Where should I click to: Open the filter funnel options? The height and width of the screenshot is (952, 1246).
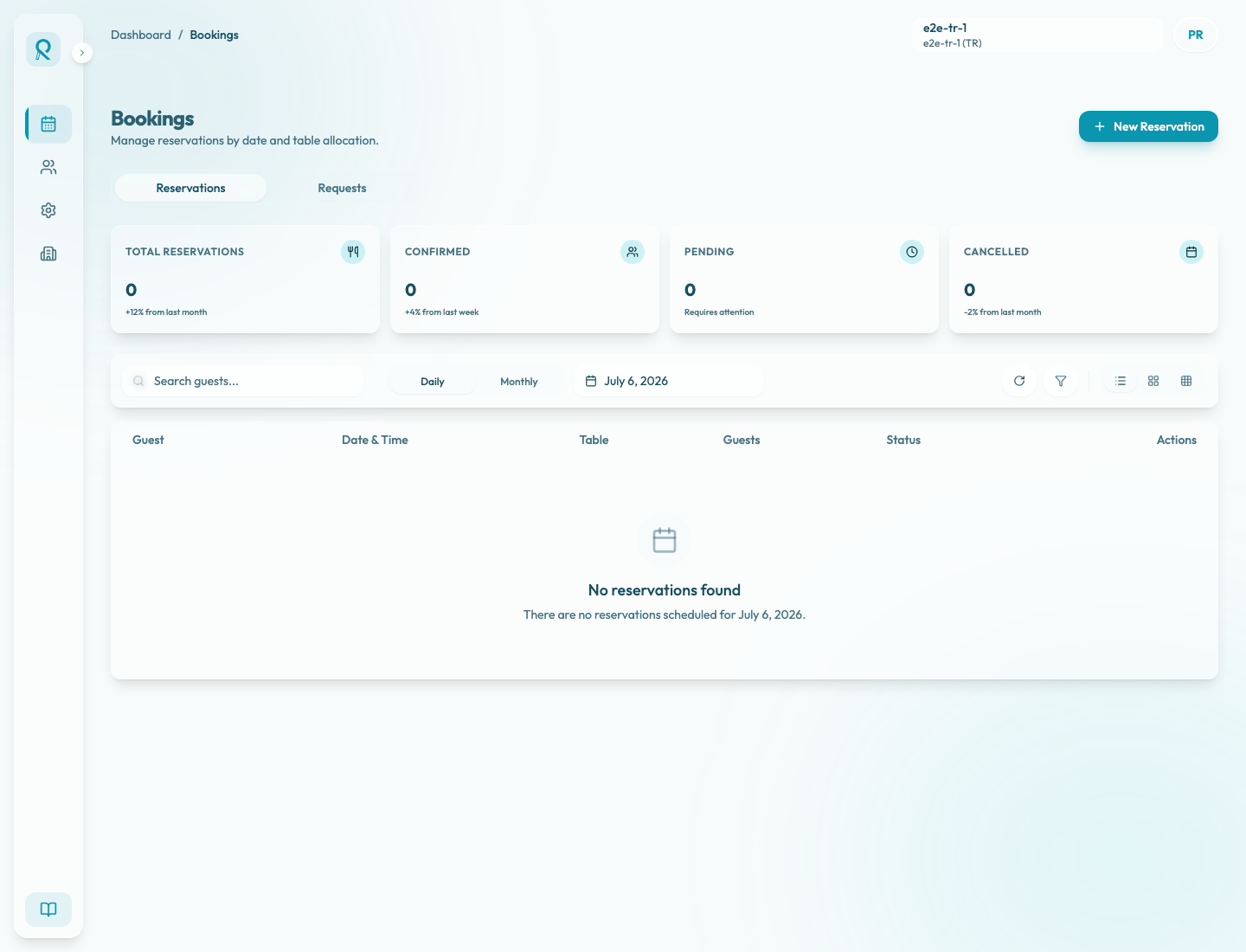point(1061,381)
